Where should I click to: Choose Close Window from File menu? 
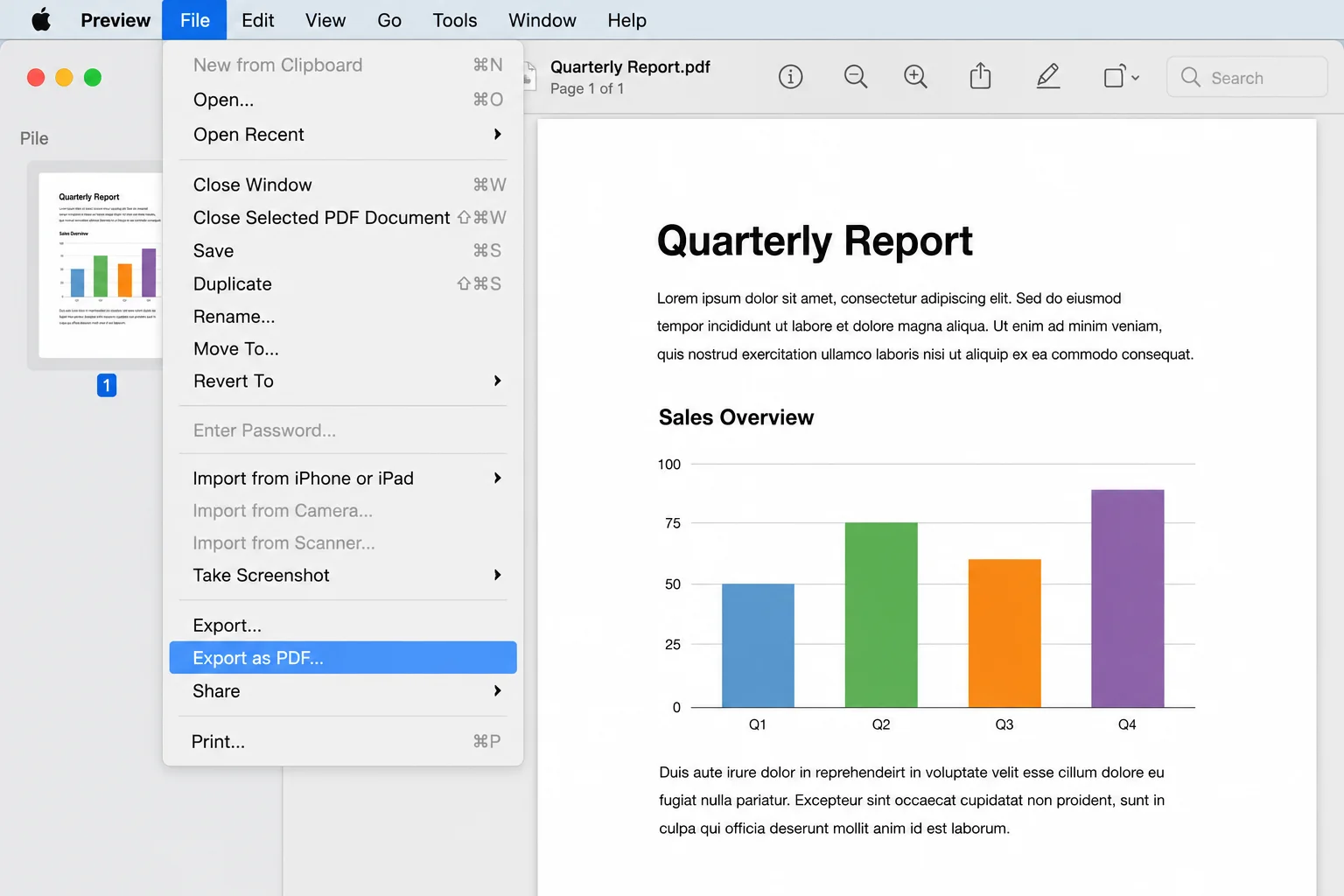[x=343, y=185]
